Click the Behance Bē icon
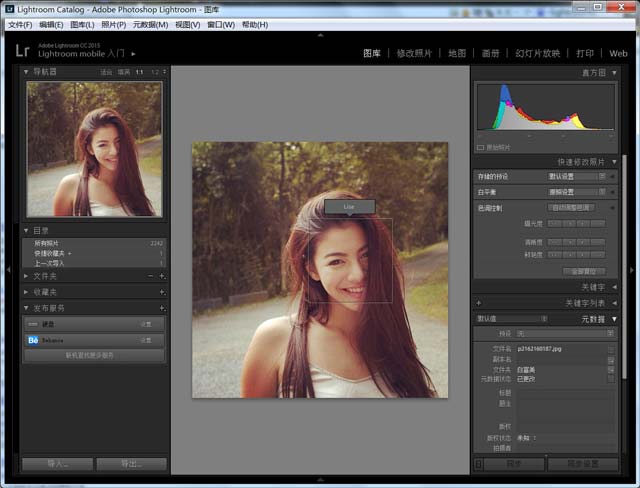Image resolution: width=640 pixels, height=488 pixels. coord(33,340)
